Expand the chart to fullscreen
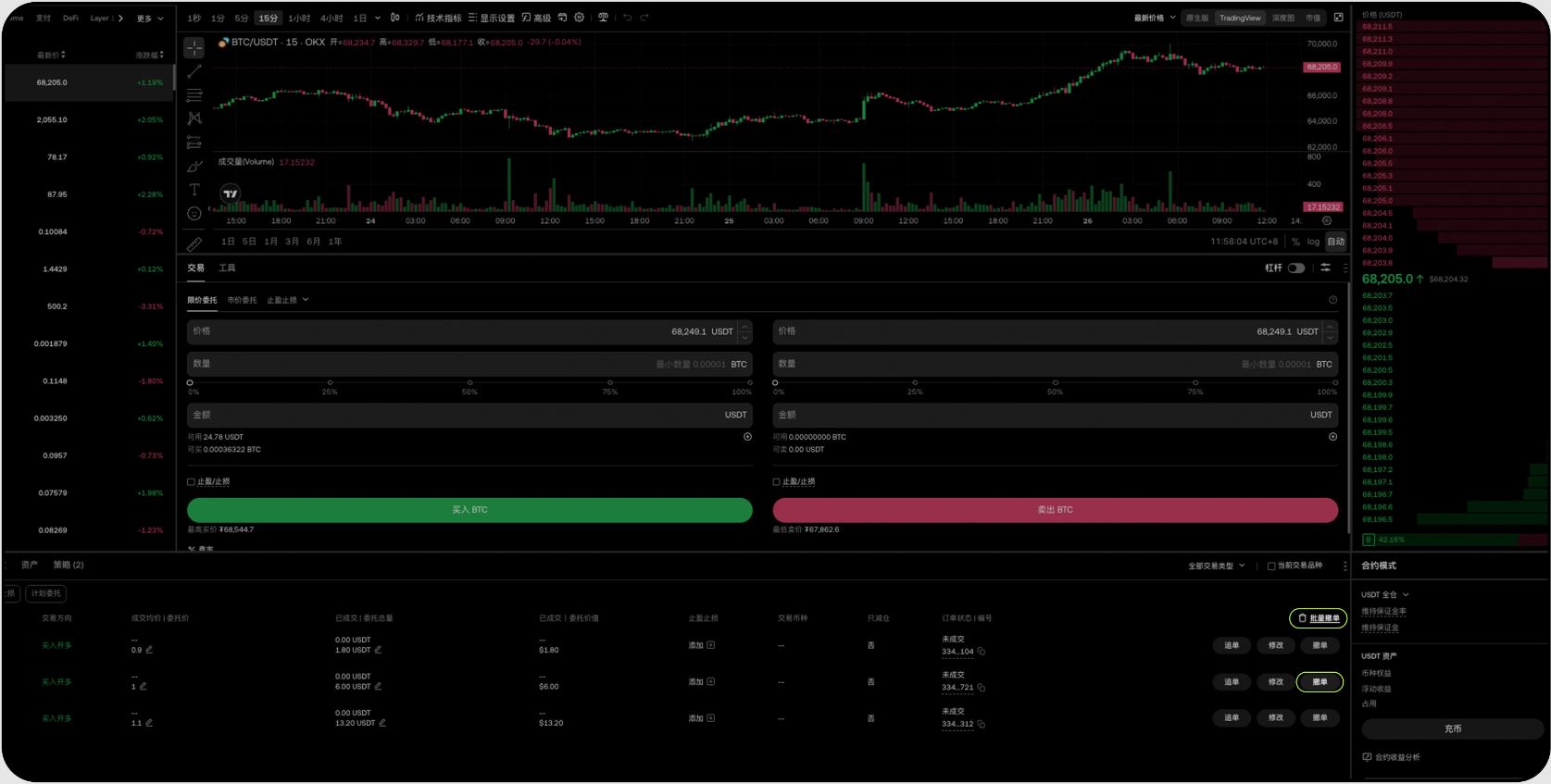 (1338, 18)
